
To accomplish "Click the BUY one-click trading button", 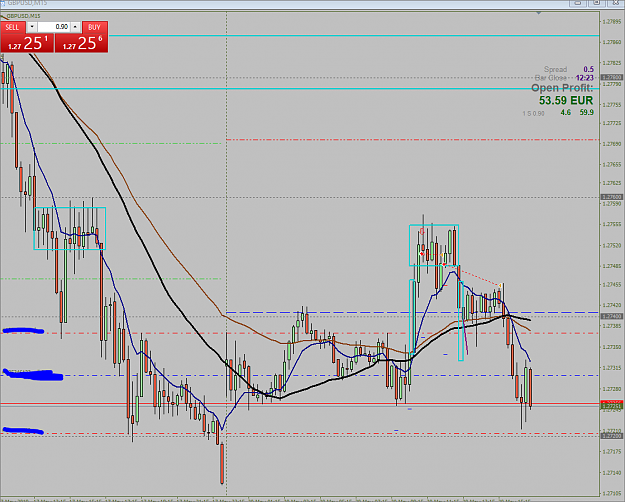I will point(95,27).
